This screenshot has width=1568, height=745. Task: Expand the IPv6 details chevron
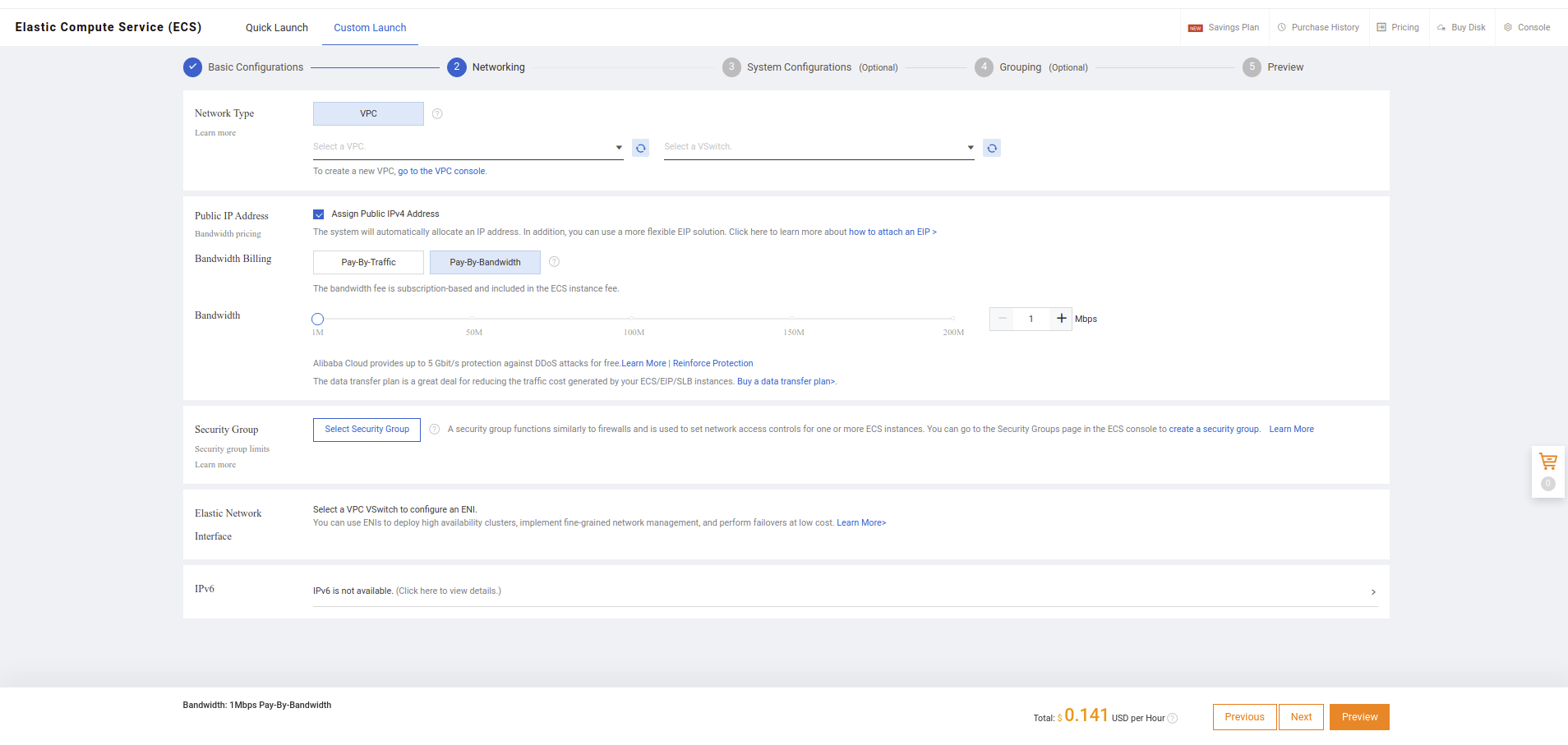[x=1373, y=591]
